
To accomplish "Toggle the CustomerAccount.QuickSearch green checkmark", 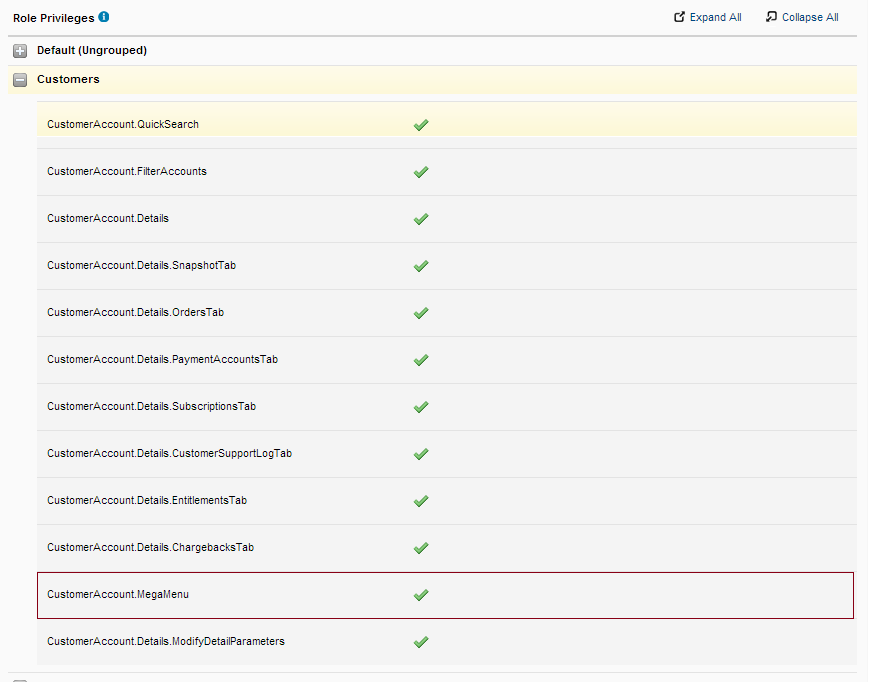I will [421, 125].
